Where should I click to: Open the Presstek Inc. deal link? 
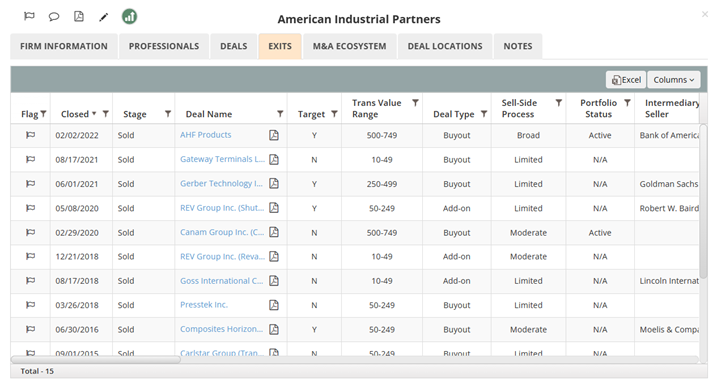tap(203, 305)
